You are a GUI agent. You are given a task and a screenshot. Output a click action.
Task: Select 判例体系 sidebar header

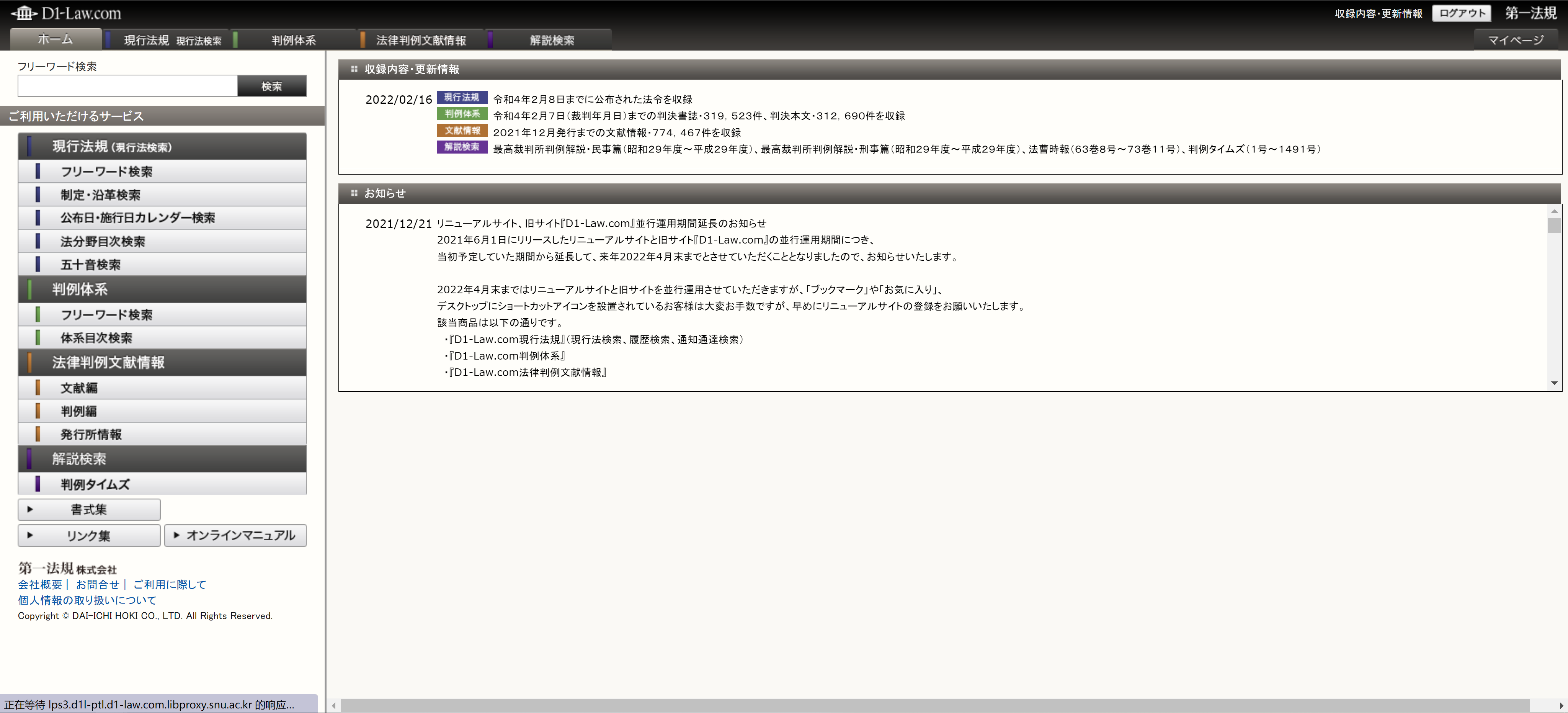pyautogui.click(x=162, y=289)
